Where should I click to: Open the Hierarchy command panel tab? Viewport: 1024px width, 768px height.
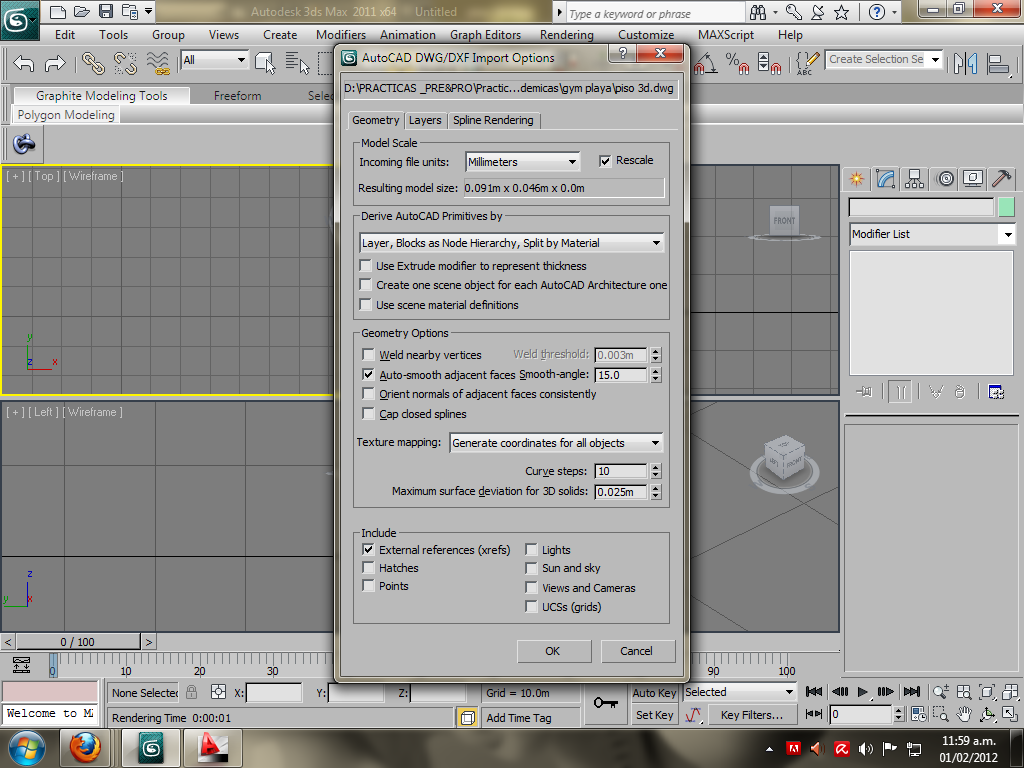(914, 178)
